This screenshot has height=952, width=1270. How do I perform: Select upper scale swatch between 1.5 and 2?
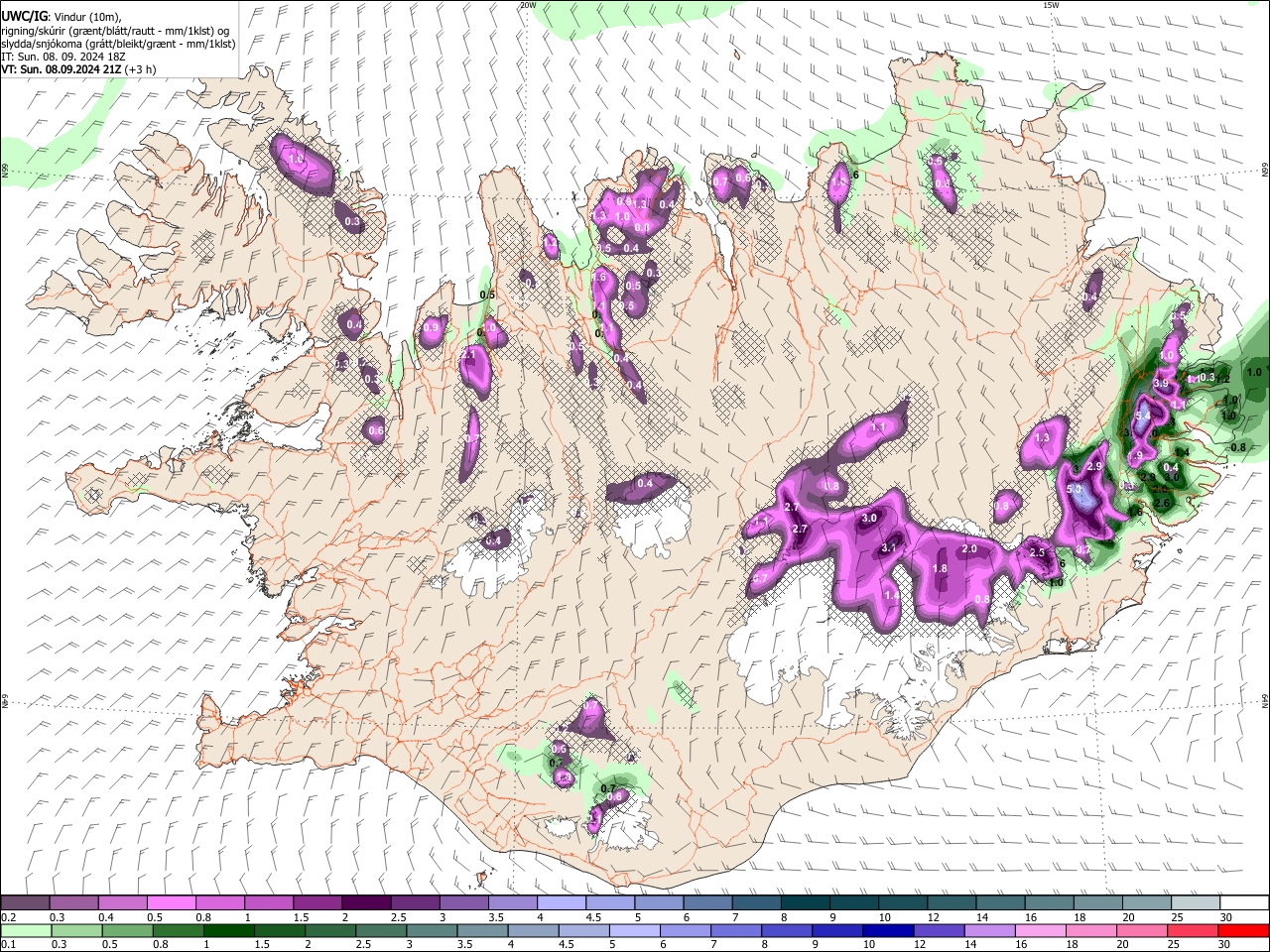point(317,903)
